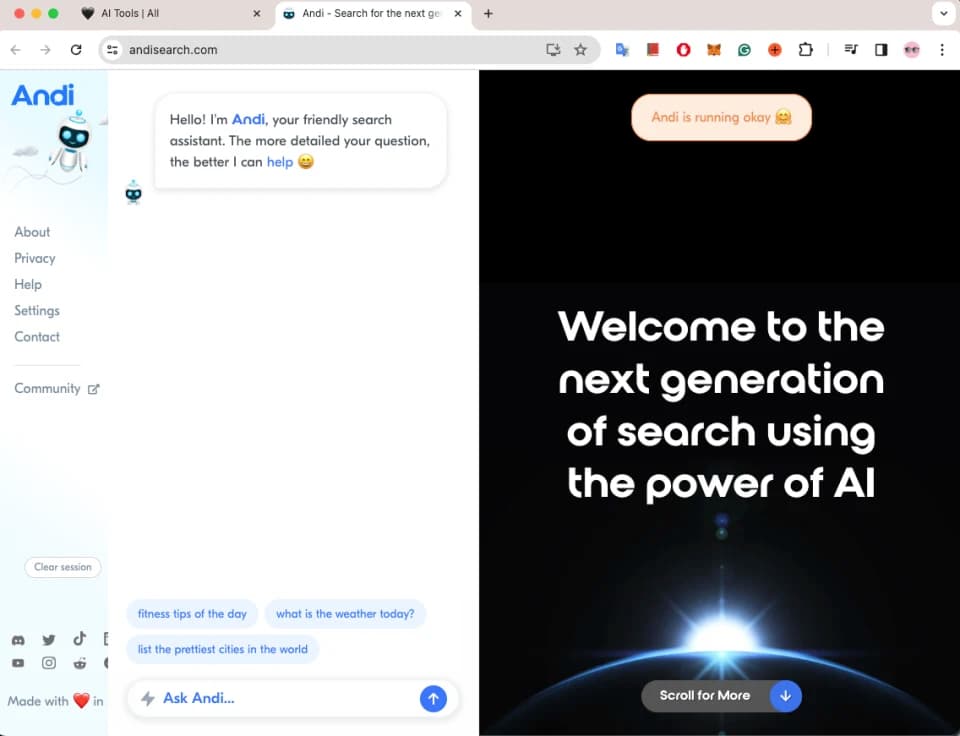Open the Privacy link in the sidebar

(35, 258)
